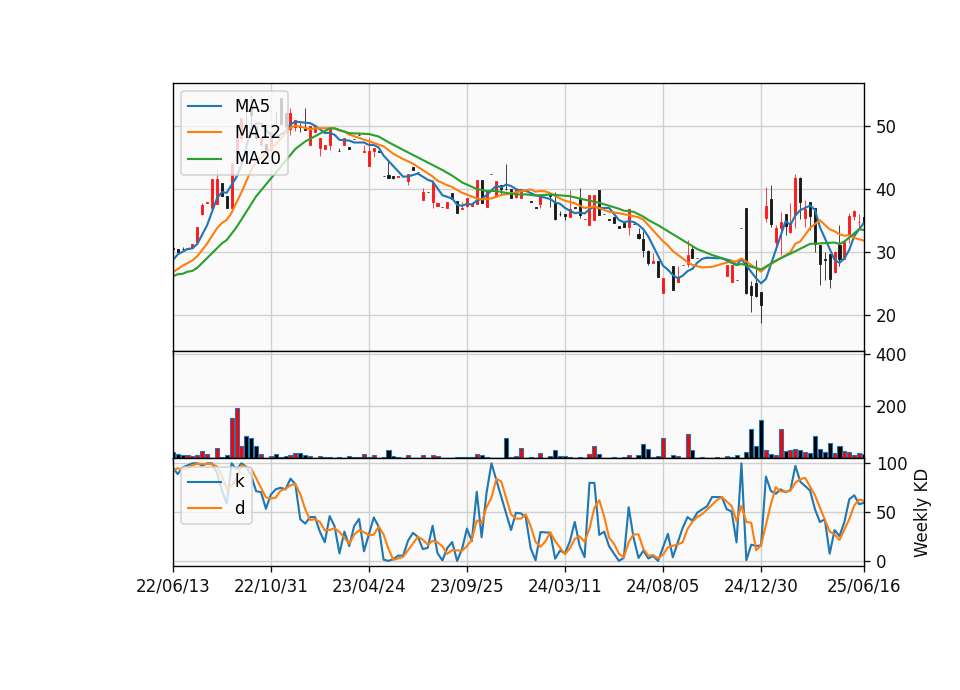
Task: Click the 24/03/11 date tick label
Action: point(564,586)
